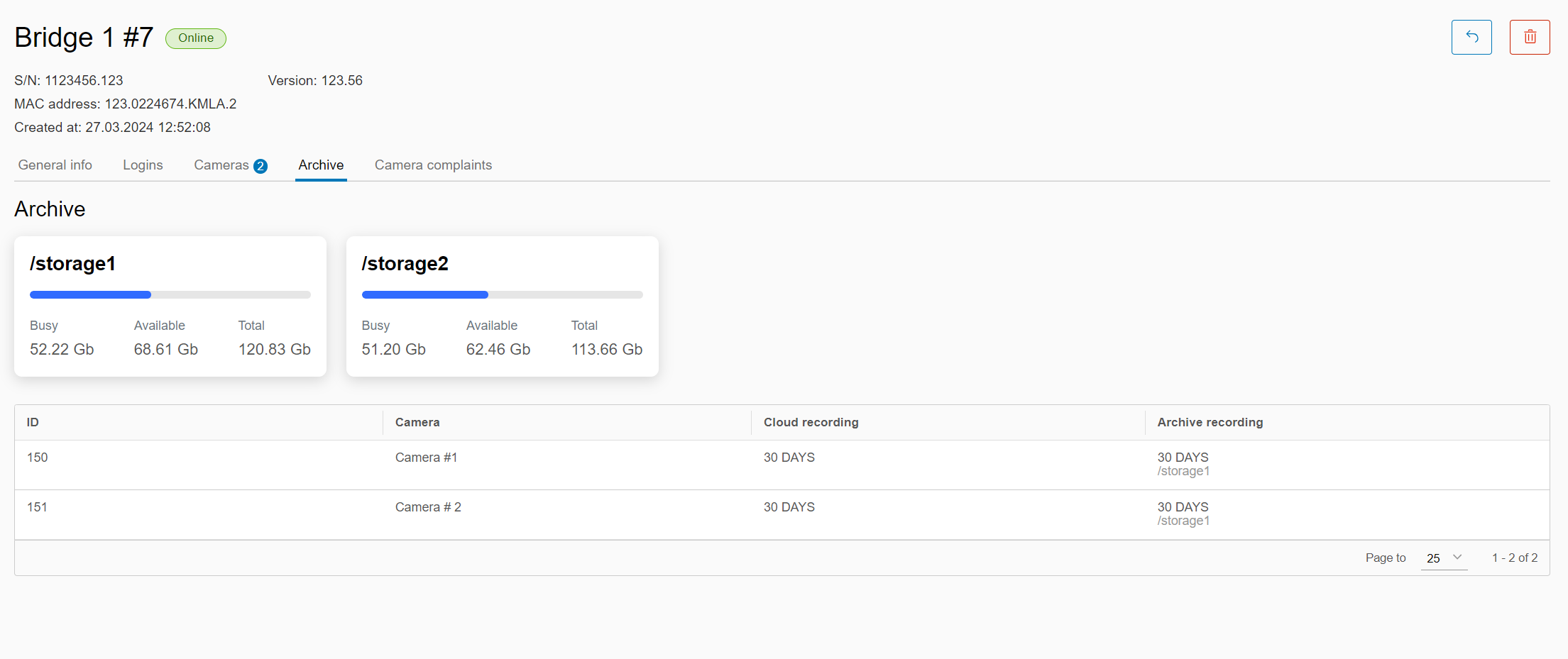
Task: Click the Camera # 2 table row
Action: click(428, 508)
